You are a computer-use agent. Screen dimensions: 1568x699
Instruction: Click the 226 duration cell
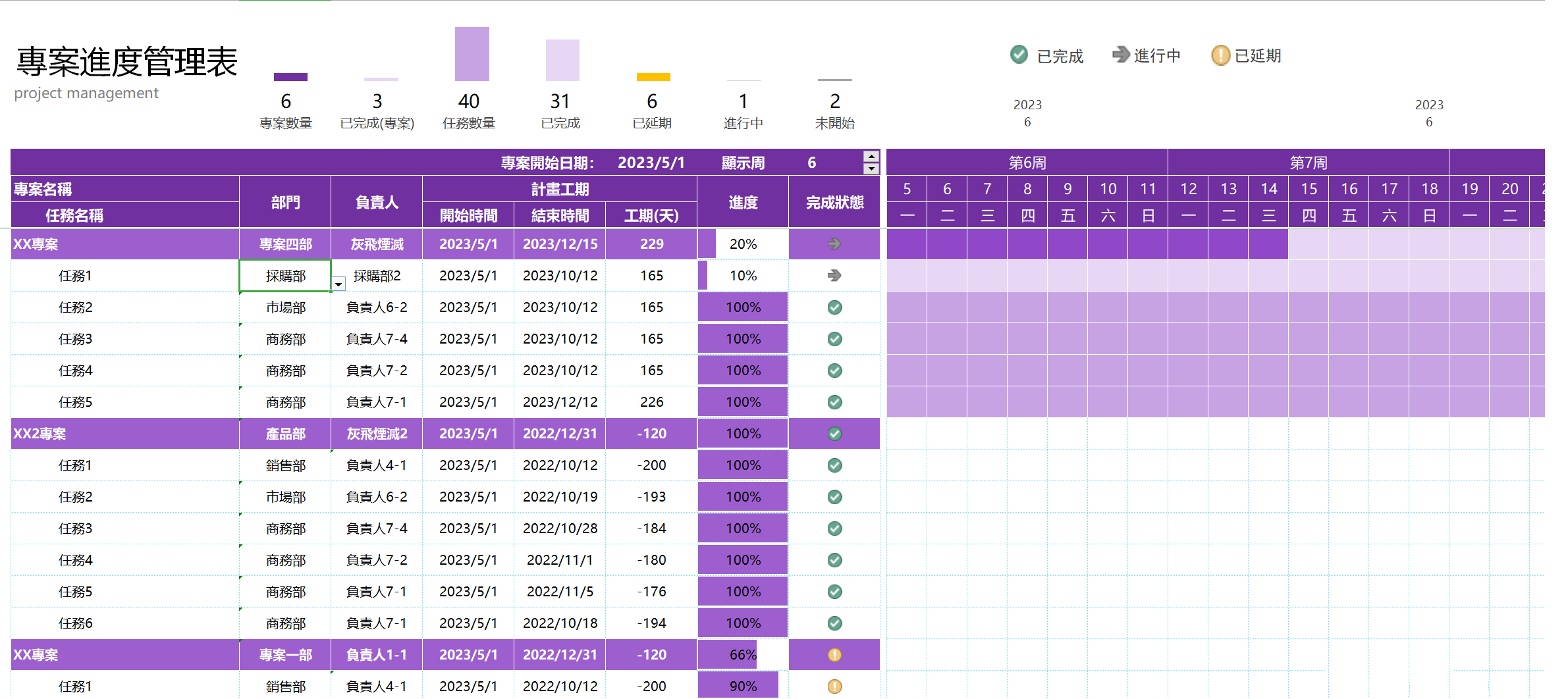coord(651,402)
